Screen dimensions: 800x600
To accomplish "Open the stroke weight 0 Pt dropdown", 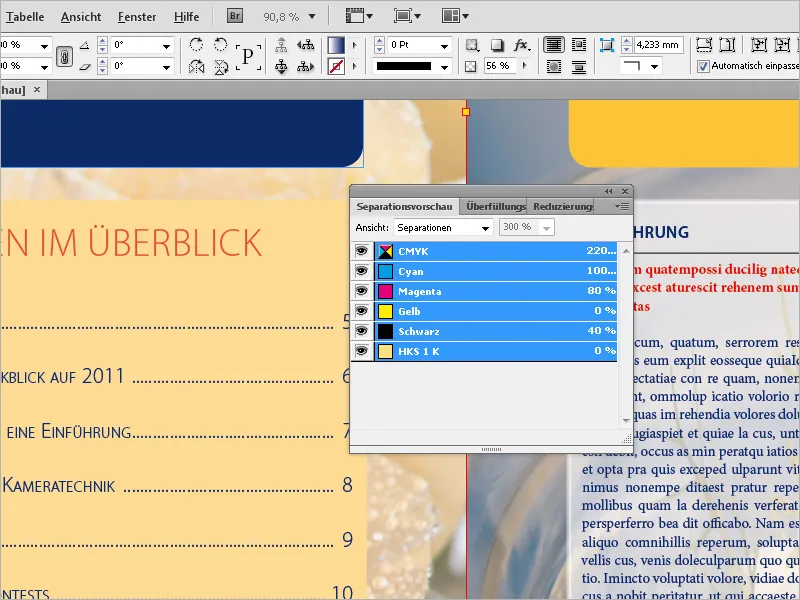I will click(444, 46).
